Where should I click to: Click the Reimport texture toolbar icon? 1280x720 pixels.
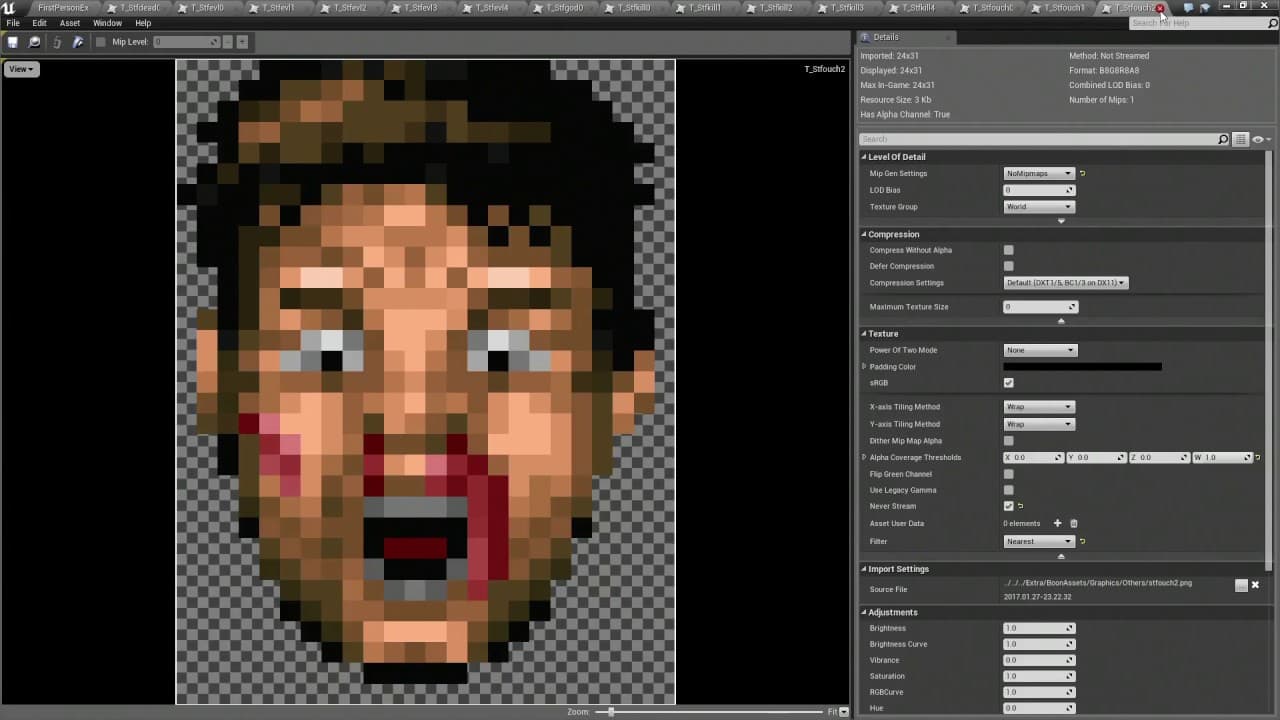[x=56, y=42]
